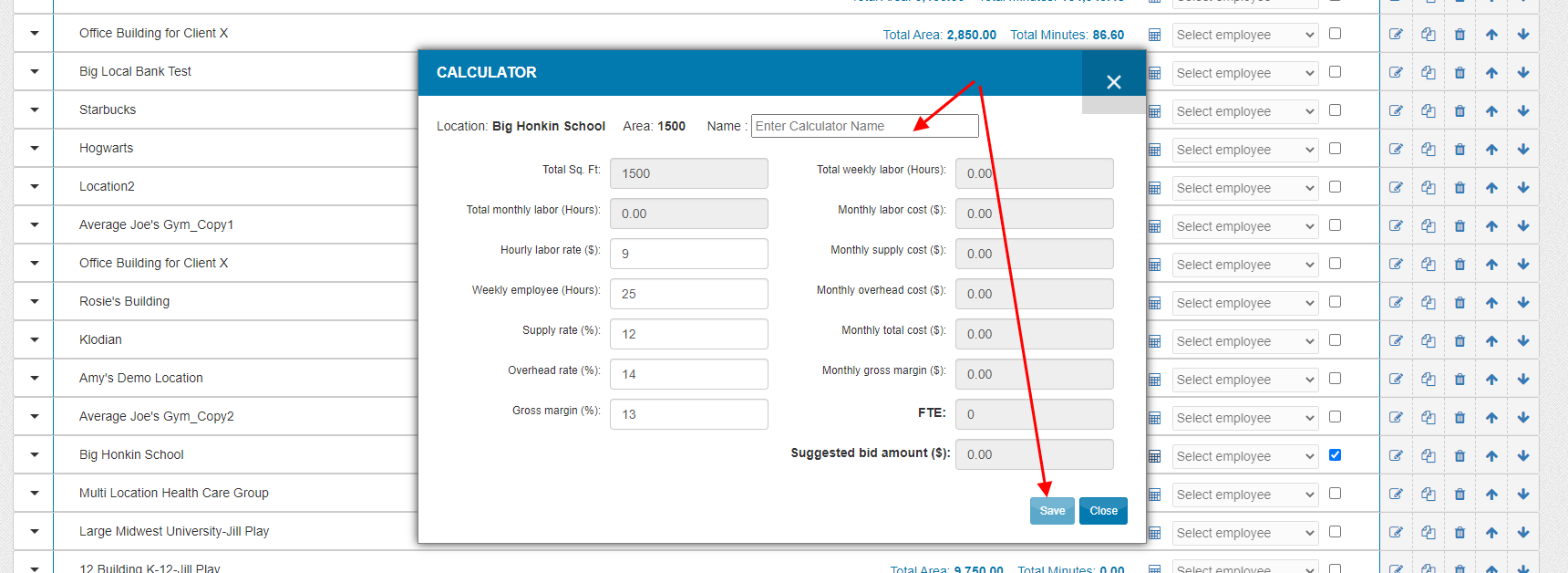The height and width of the screenshot is (573, 1568).
Task: Duplicate the Hogwarts row with its copy icon
Action: click(1428, 149)
